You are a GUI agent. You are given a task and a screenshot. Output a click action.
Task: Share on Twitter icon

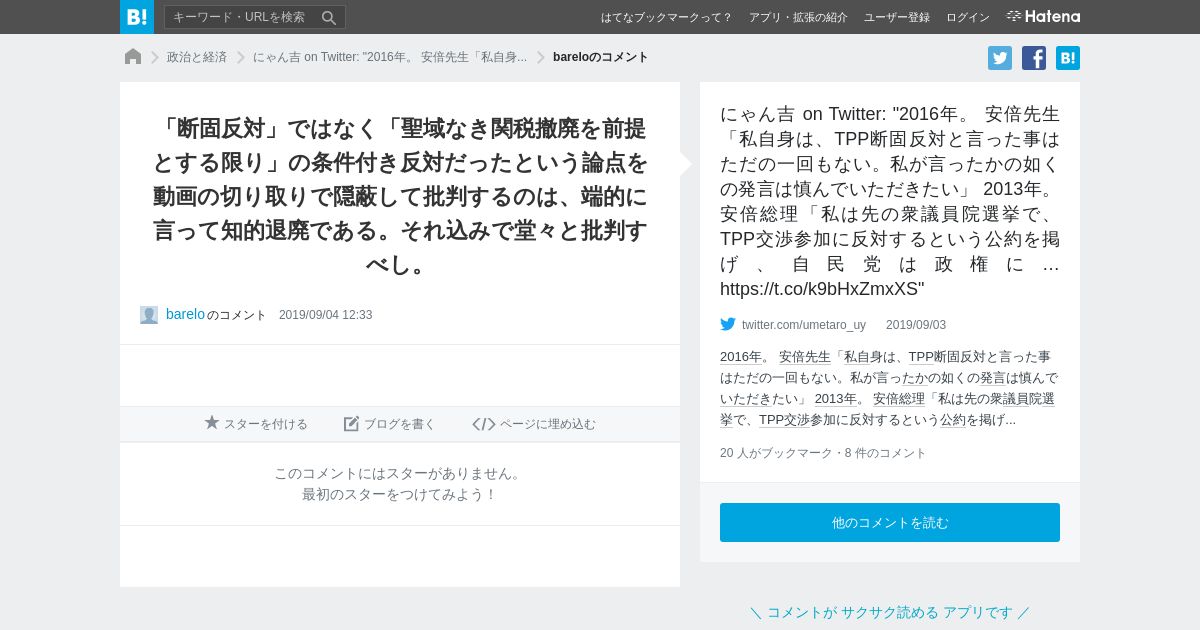[x=1000, y=58]
